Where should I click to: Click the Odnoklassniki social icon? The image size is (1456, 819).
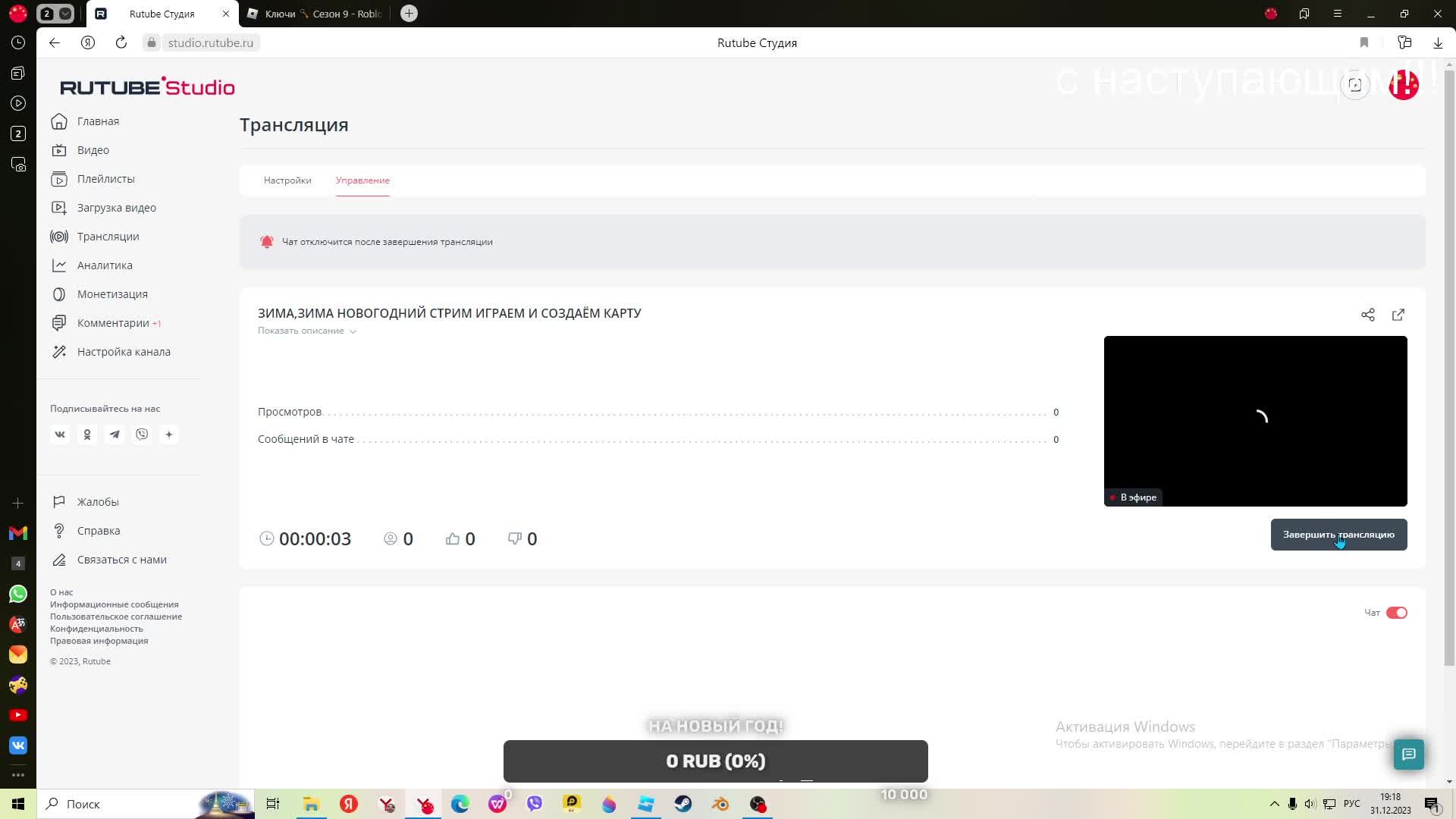click(87, 435)
